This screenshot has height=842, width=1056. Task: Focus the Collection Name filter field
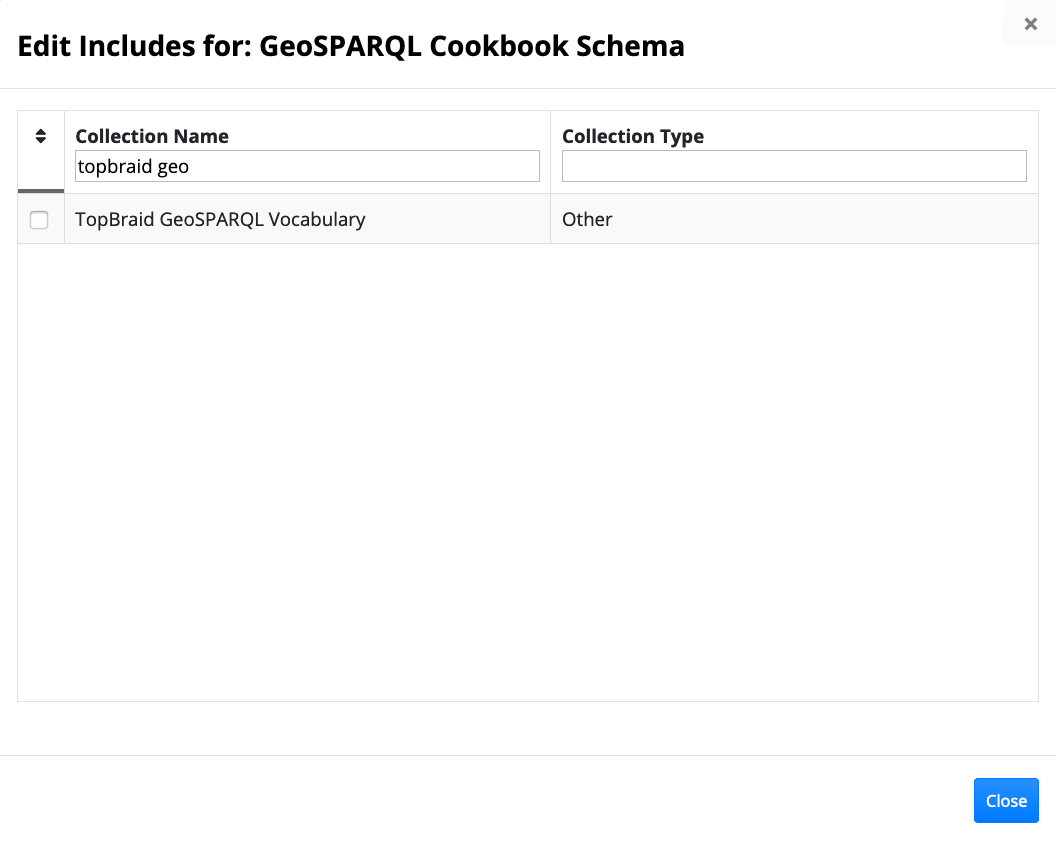click(x=307, y=166)
